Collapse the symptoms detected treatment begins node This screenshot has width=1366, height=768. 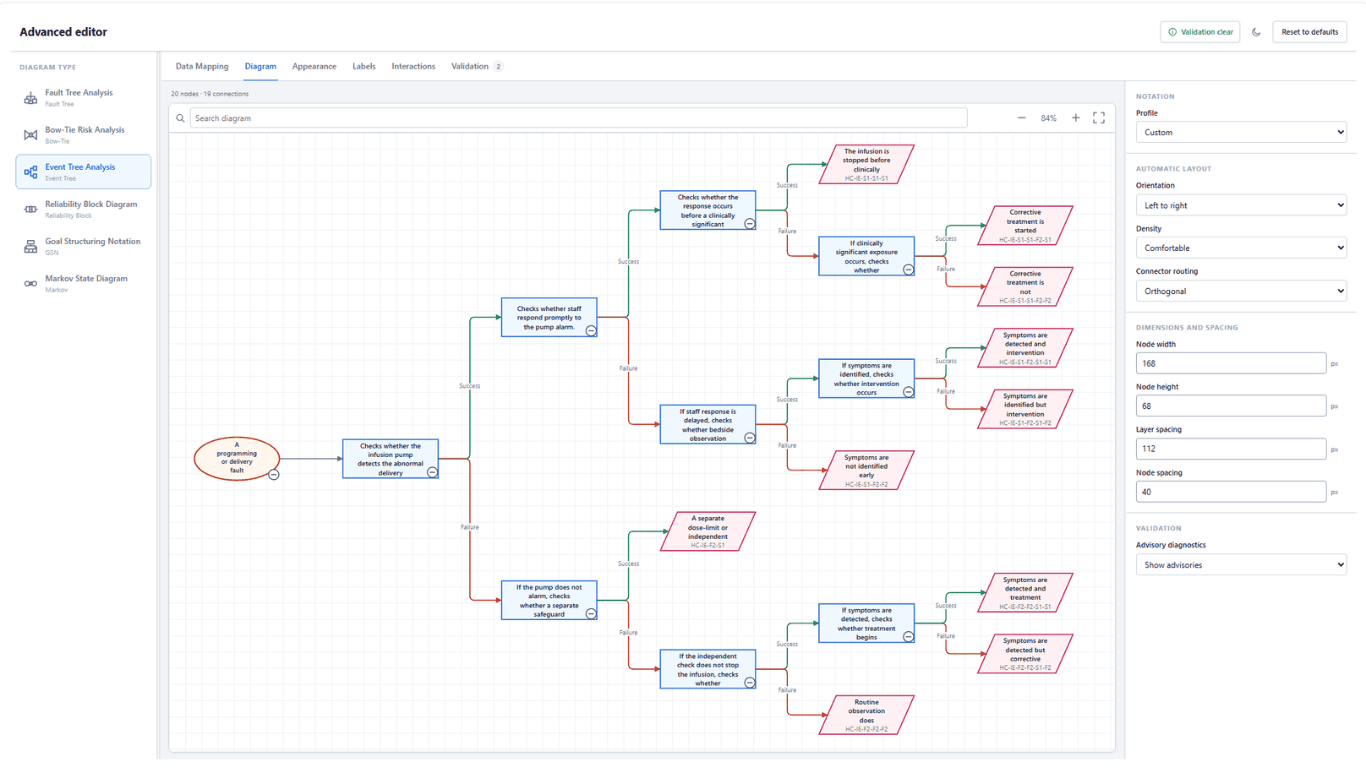click(x=908, y=636)
